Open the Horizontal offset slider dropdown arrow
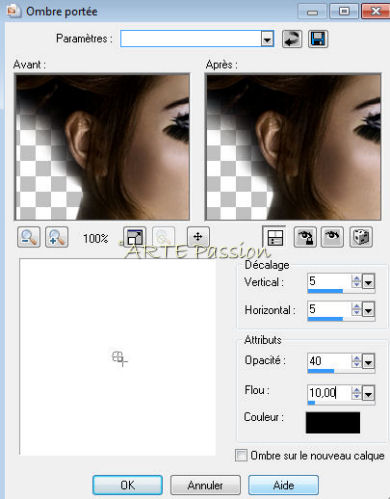Viewport: 390px width, 499px height. 369,310
